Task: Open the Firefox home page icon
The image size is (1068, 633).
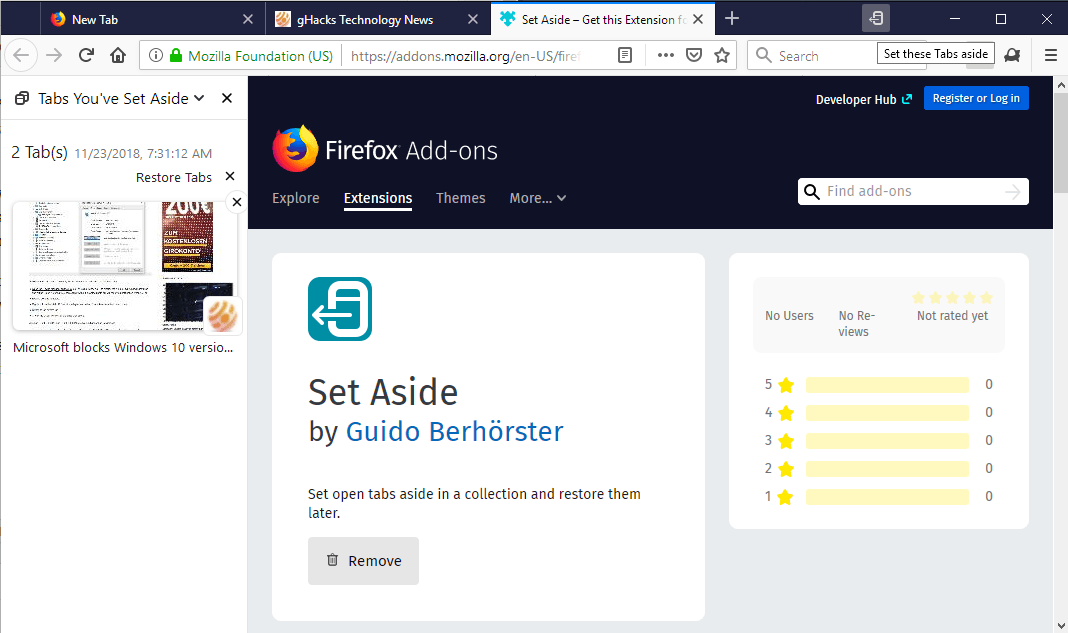Action: (x=118, y=55)
